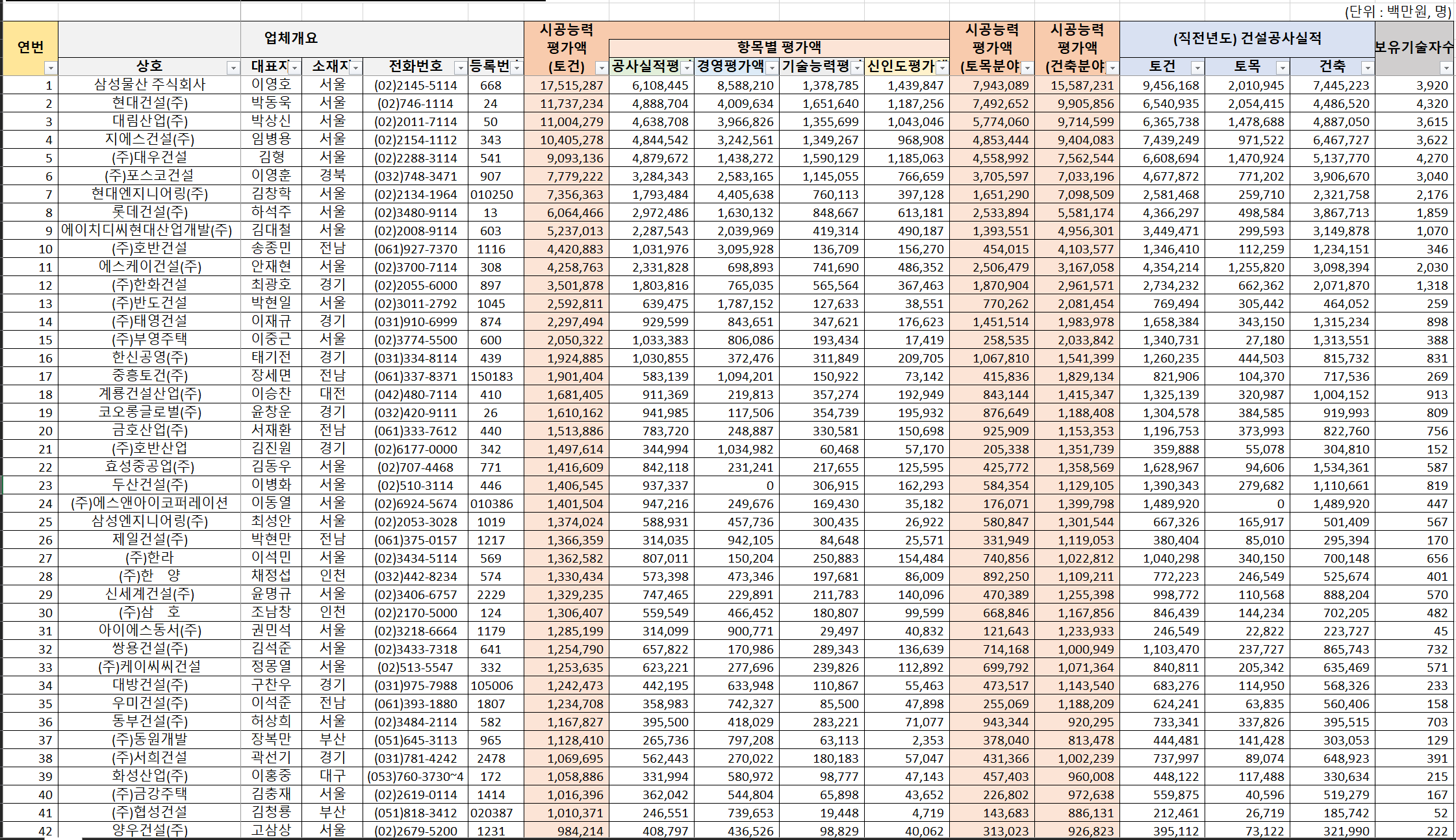Image resolution: width=1456 pixels, height=840 pixels.
Task: Select the 에이치디씨현대산업개발(주) cell
Action: (149, 230)
